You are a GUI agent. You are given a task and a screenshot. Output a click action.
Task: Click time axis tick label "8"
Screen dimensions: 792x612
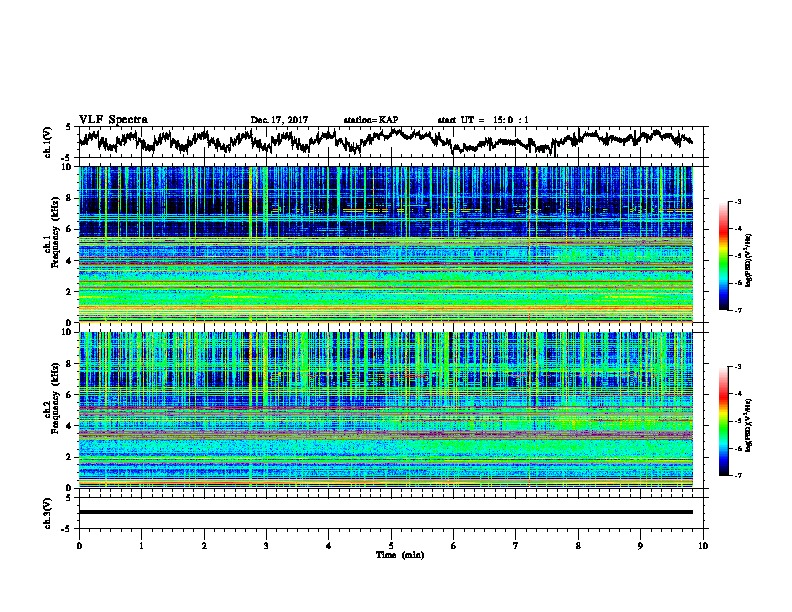tap(578, 546)
